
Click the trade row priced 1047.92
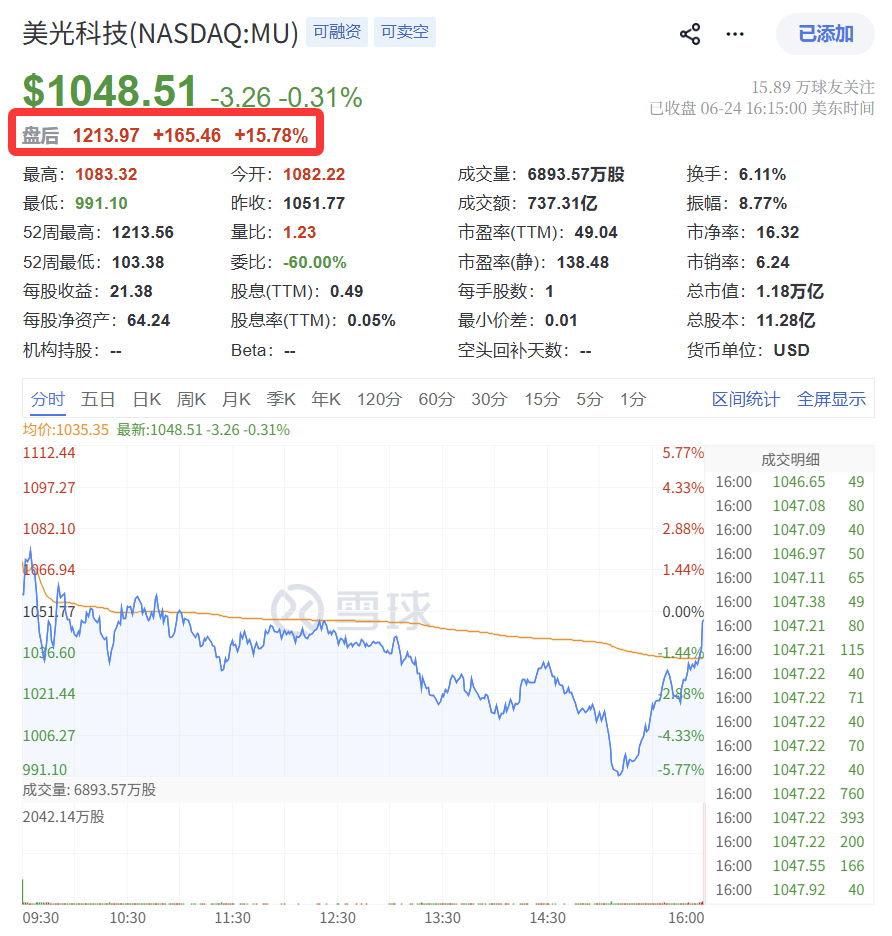point(790,890)
